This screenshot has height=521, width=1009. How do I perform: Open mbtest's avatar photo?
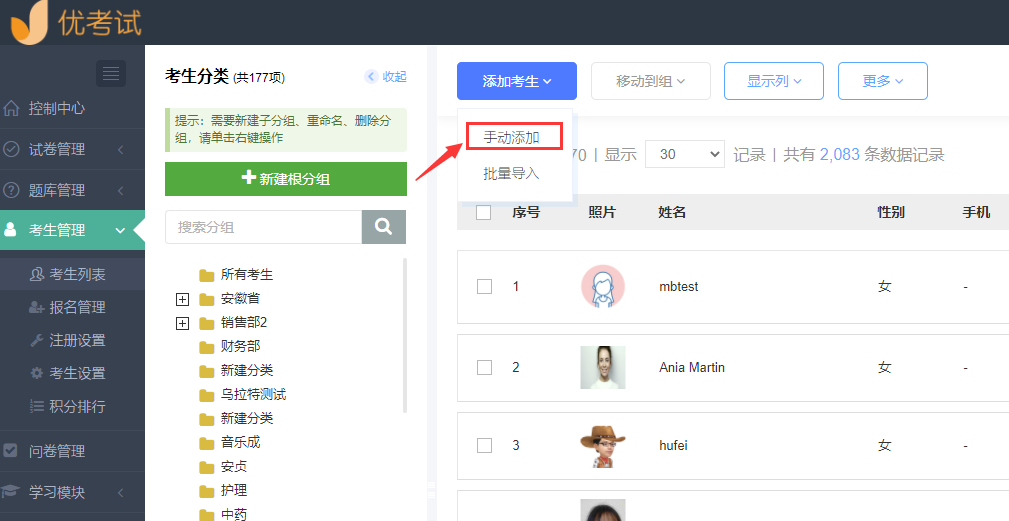point(602,286)
